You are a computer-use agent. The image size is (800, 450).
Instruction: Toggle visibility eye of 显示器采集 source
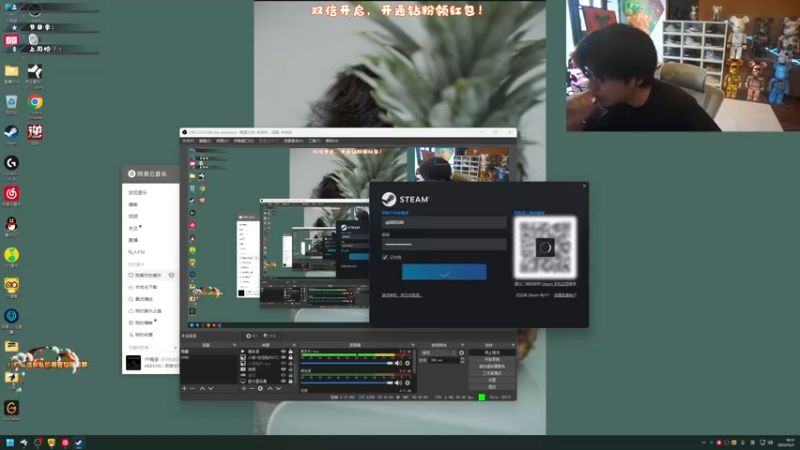pos(283,381)
